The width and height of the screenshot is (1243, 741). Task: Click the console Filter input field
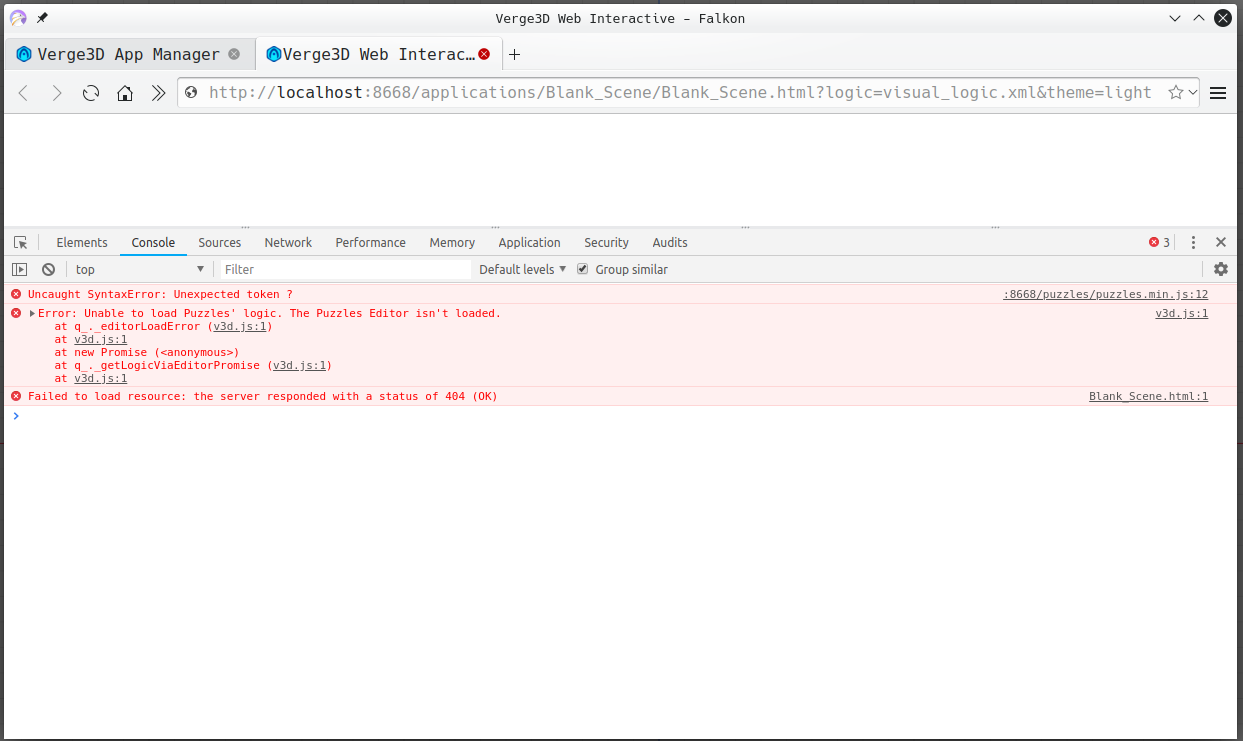point(345,269)
